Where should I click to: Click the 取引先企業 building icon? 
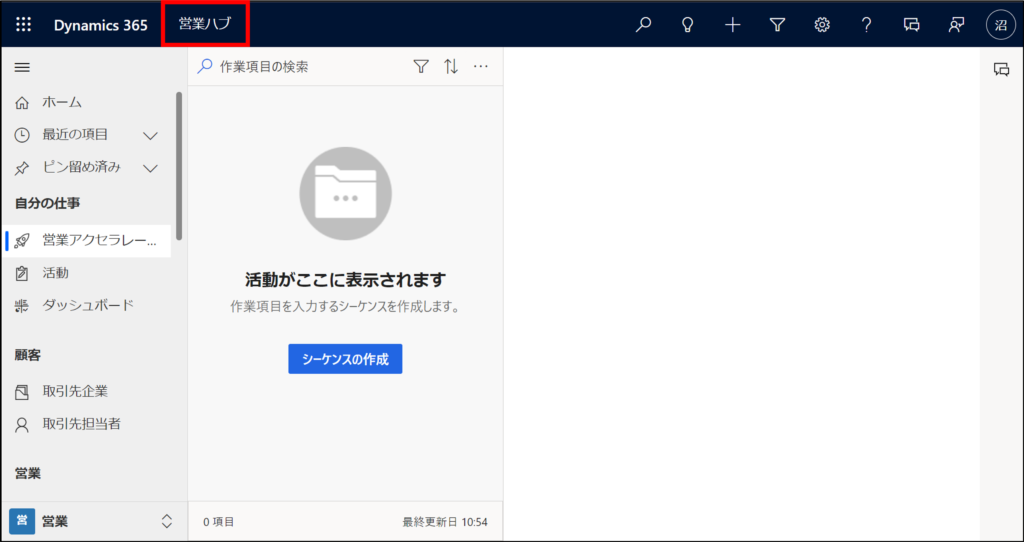point(22,392)
